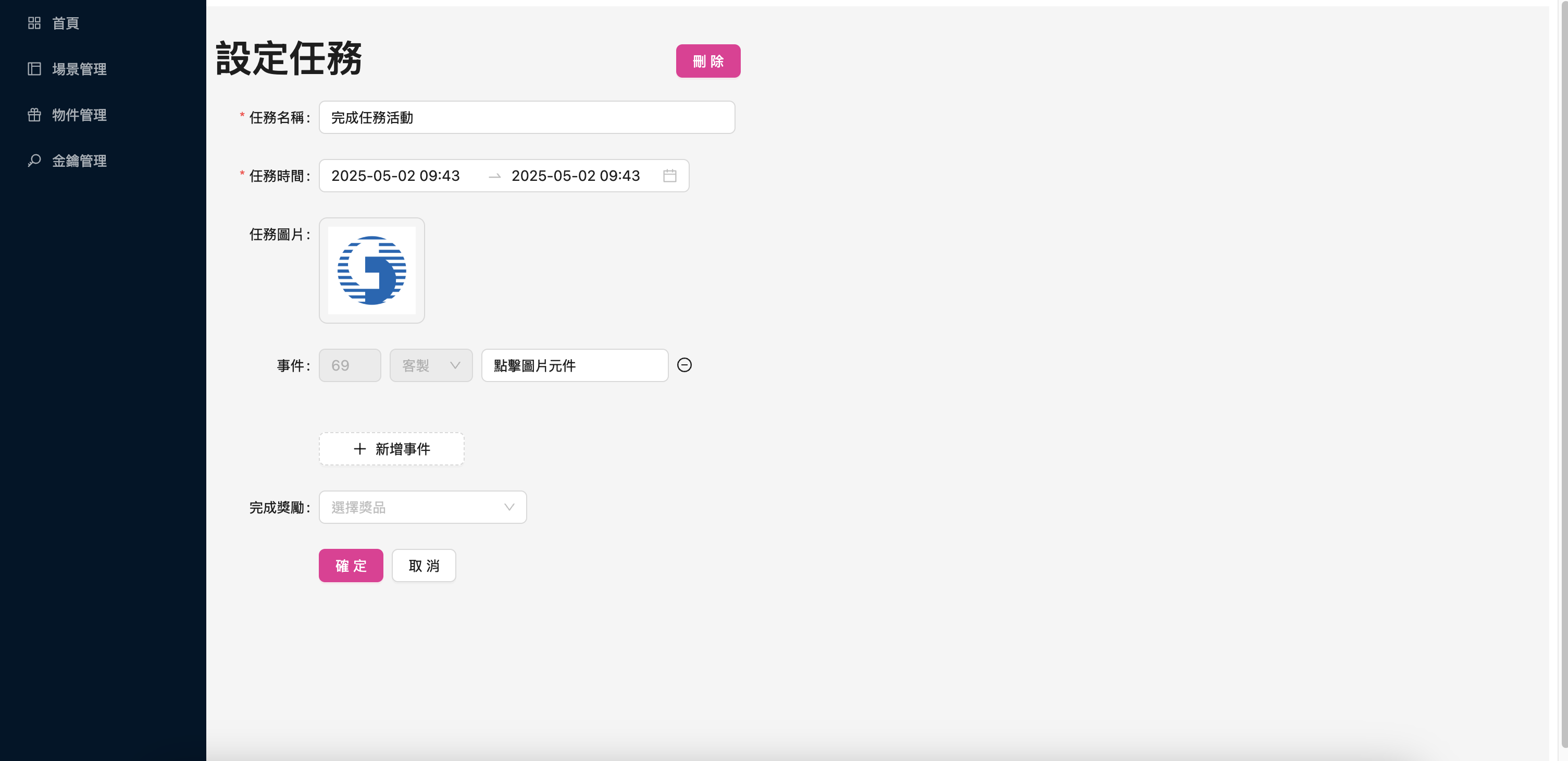Image resolution: width=1568 pixels, height=761 pixels.
Task: Click the arrow between the two date fields
Action: [494, 176]
